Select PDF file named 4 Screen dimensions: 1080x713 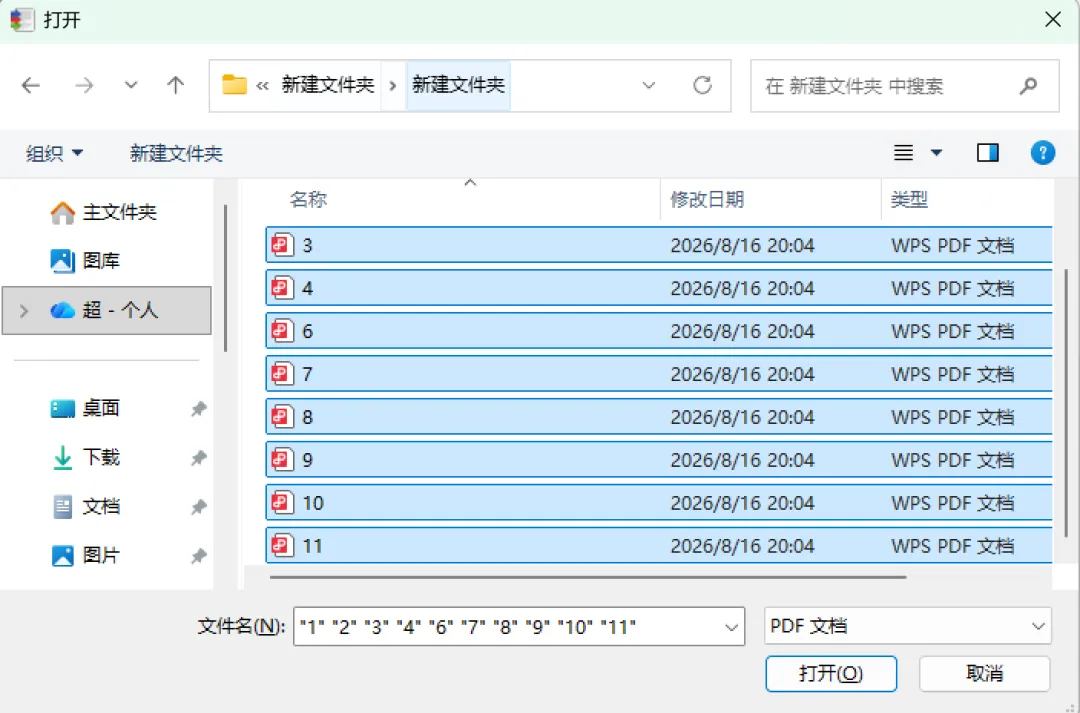(x=659, y=288)
